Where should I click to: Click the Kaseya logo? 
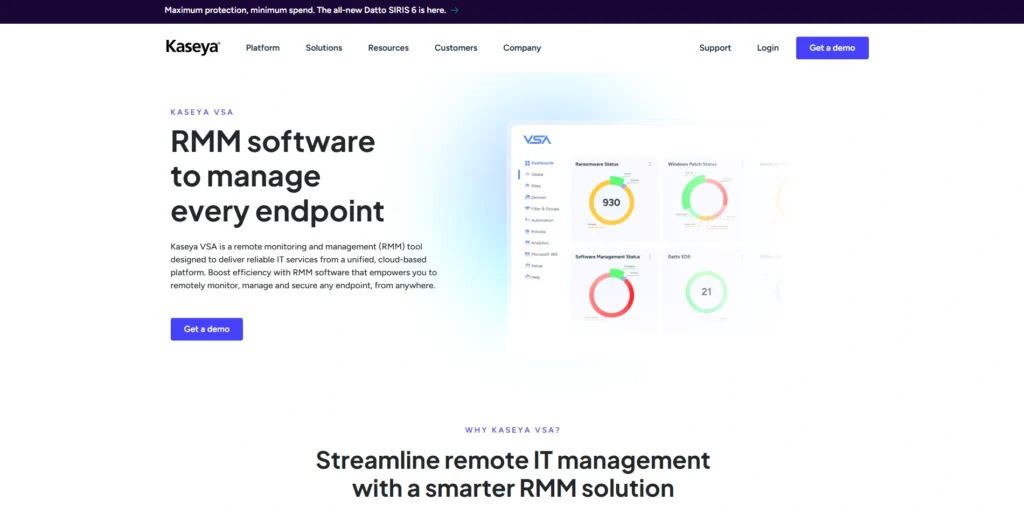[193, 48]
